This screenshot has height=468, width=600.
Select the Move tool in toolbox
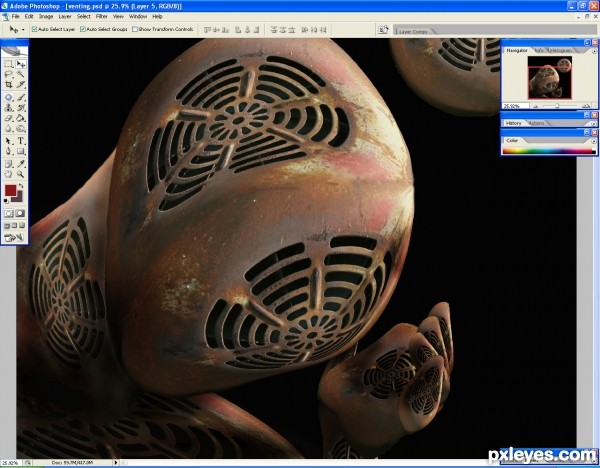coord(21,64)
